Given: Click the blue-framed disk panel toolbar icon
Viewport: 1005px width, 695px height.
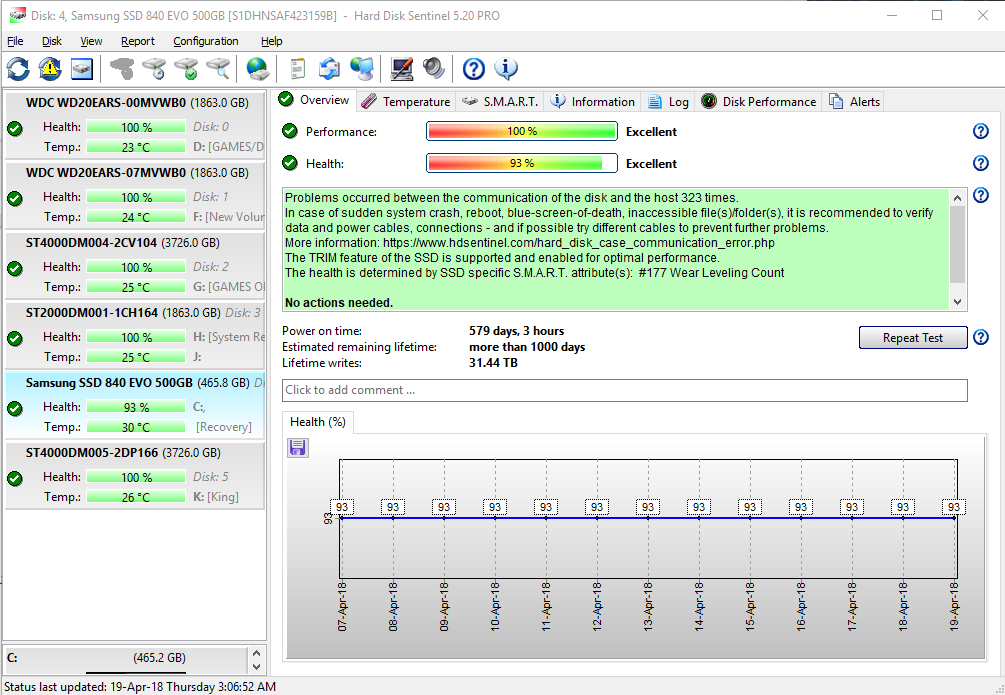Looking at the screenshot, I should point(82,69).
